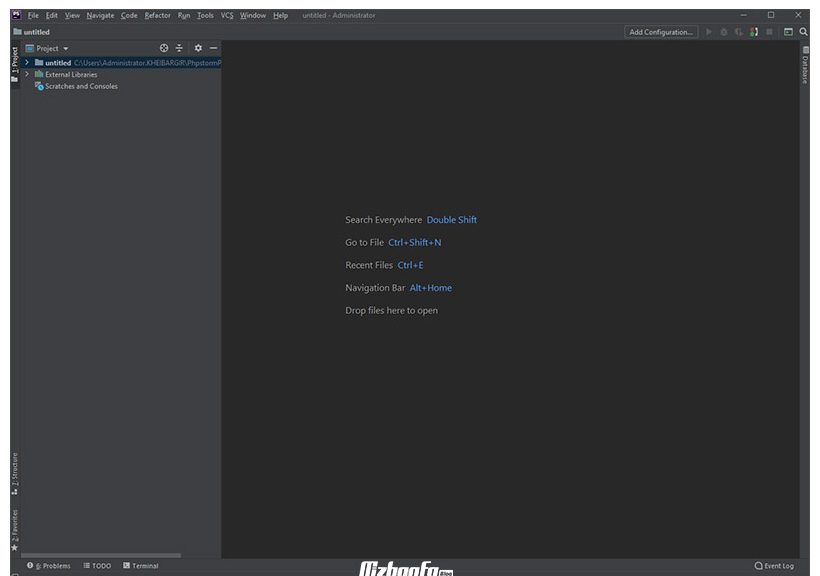Hide the Project panel with minus icon
Viewport: 820px width, 576px height.
pos(213,48)
